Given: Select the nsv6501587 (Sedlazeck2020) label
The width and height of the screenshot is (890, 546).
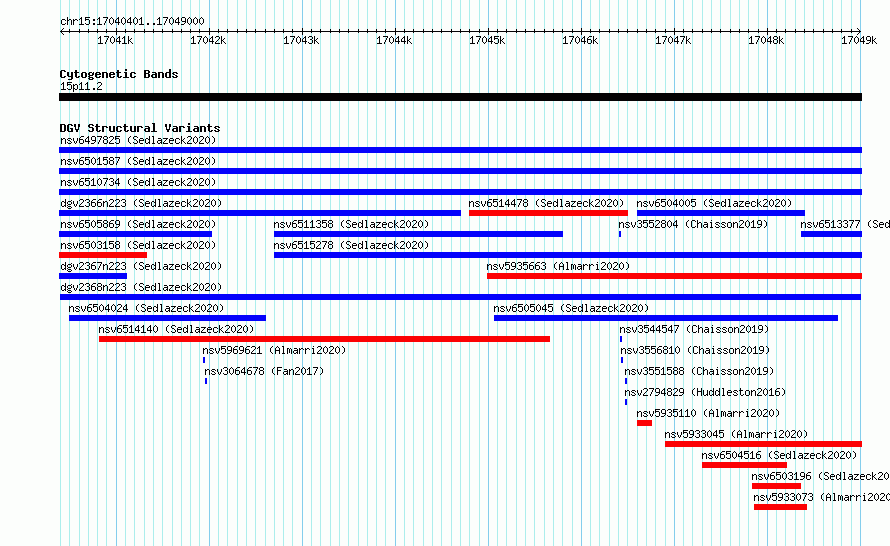Looking at the screenshot, I should point(138,161).
